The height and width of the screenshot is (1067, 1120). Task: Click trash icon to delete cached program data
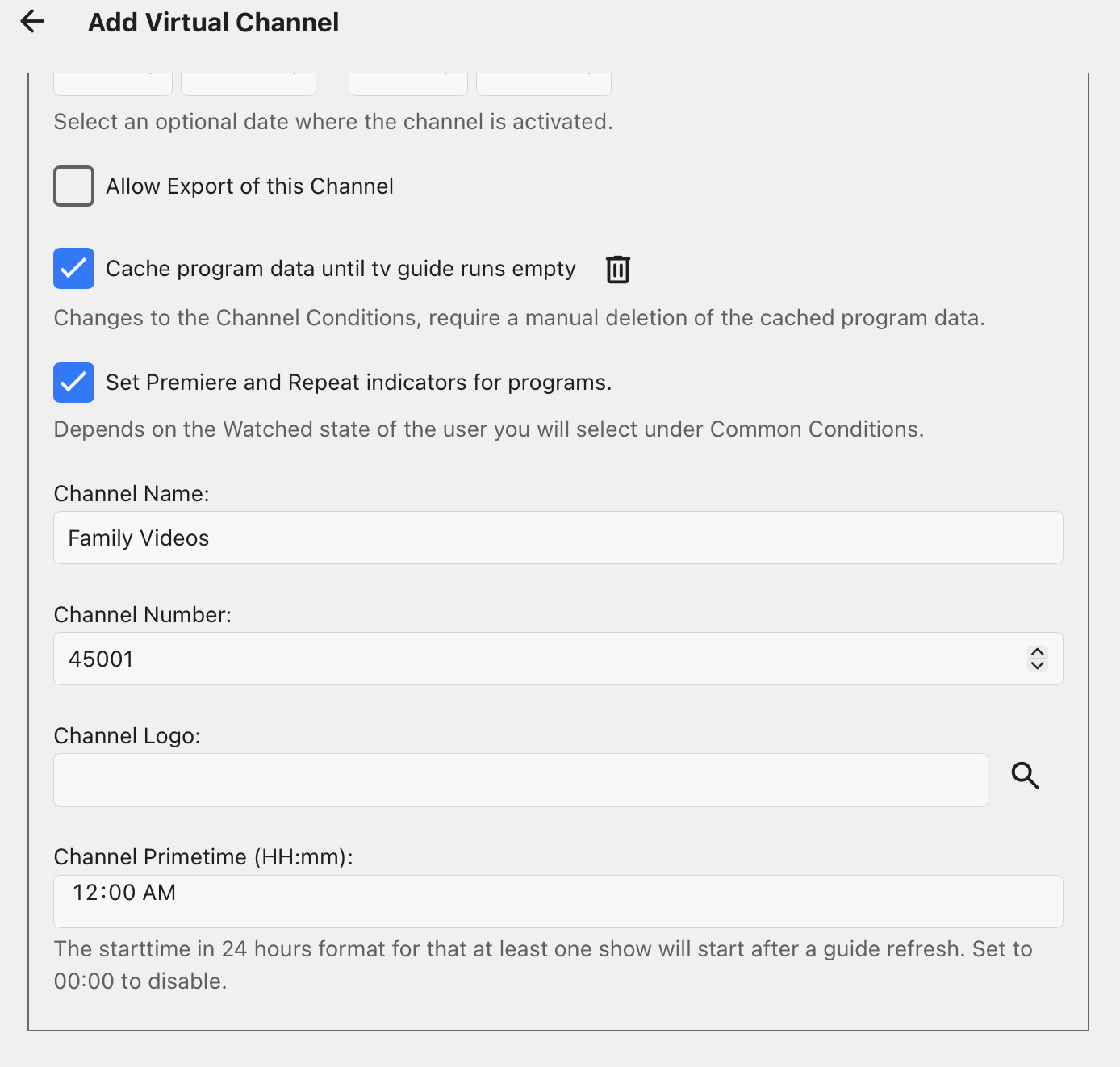coord(617,269)
